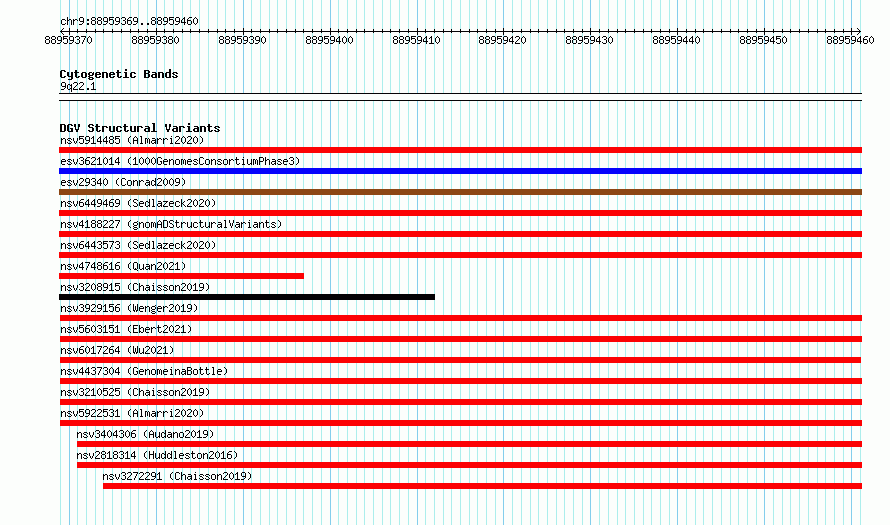This screenshot has width=890, height=525.
Task: Open nsv5922531 (Almarri2020) variant label
Action: coord(132,413)
